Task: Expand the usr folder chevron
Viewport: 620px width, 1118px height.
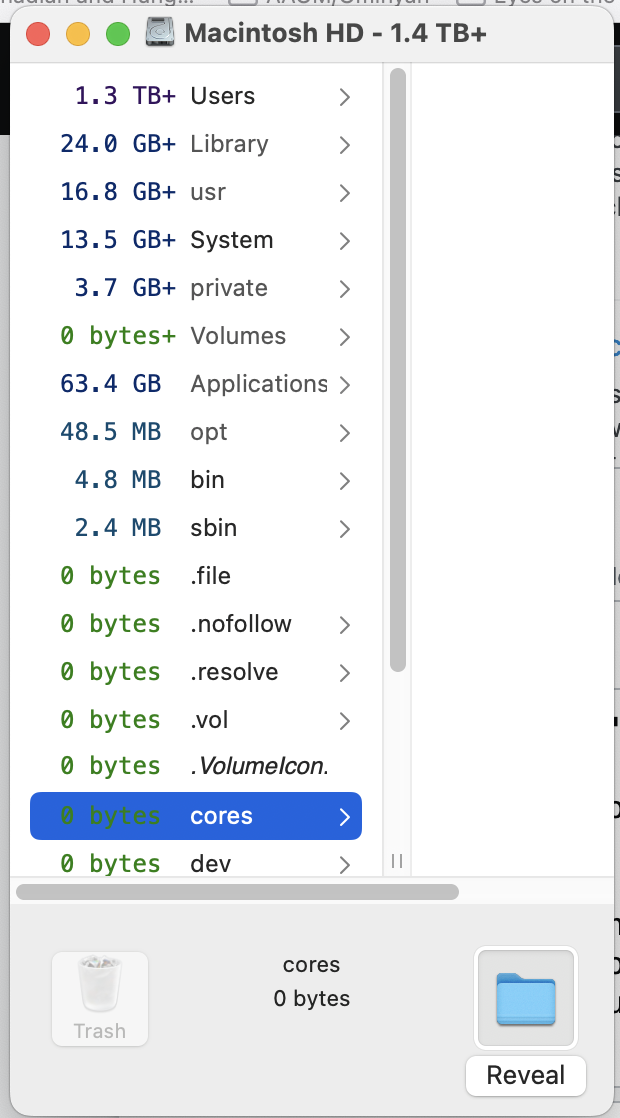Action: tap(345, 193)
